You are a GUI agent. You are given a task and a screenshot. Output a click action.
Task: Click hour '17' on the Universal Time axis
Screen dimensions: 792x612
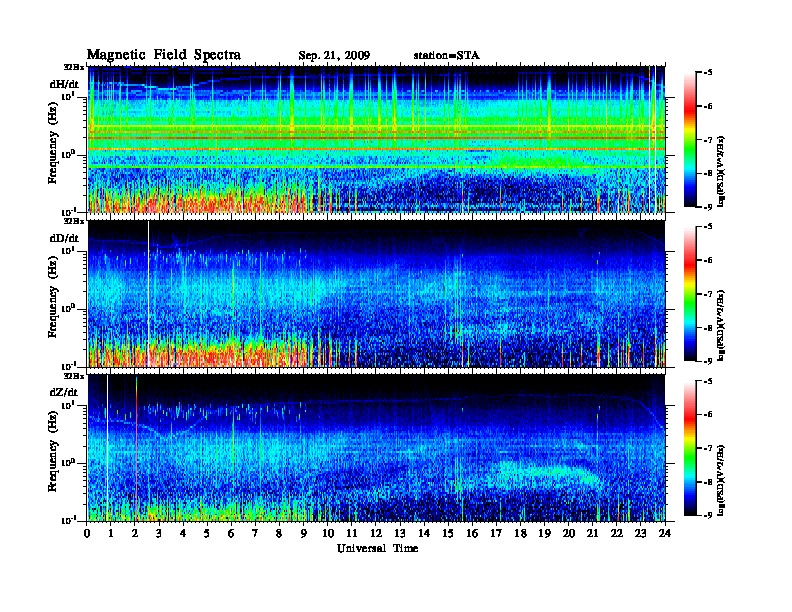496,533
